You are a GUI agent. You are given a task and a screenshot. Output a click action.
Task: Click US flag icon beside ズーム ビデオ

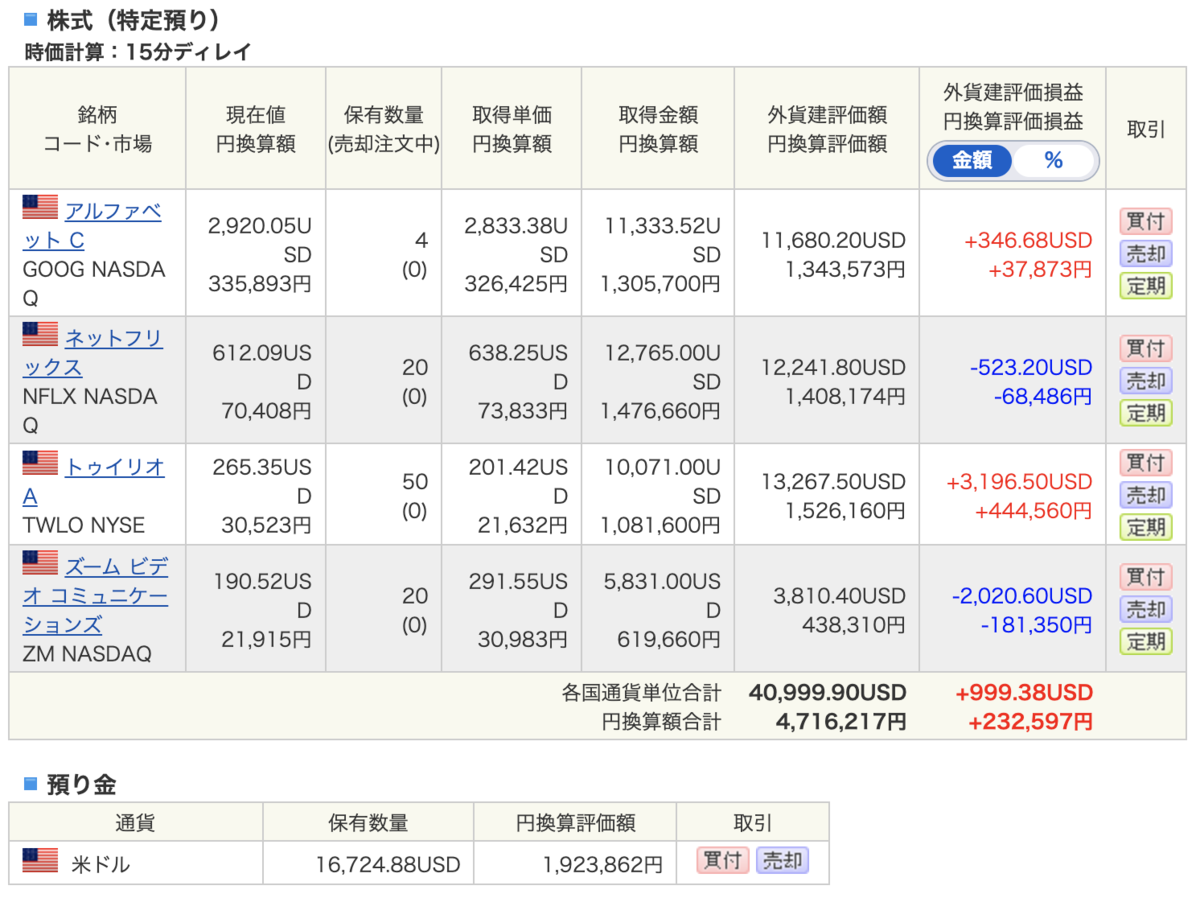coord(41,564)
